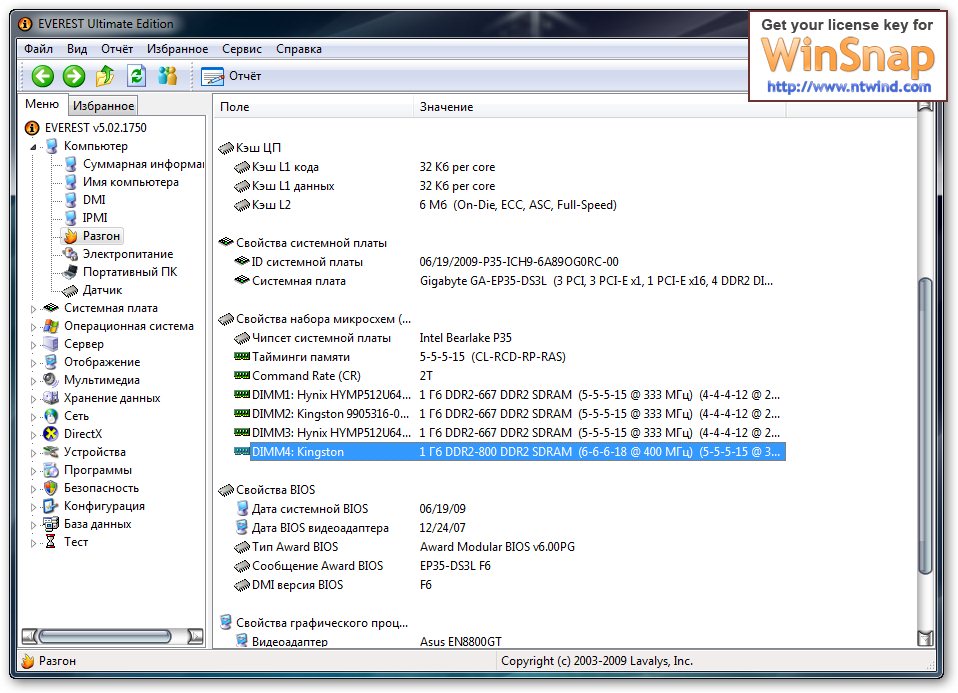Switch to the Меню tab
The height and width of the screenshot is (693, 958).
pos(42,104)
